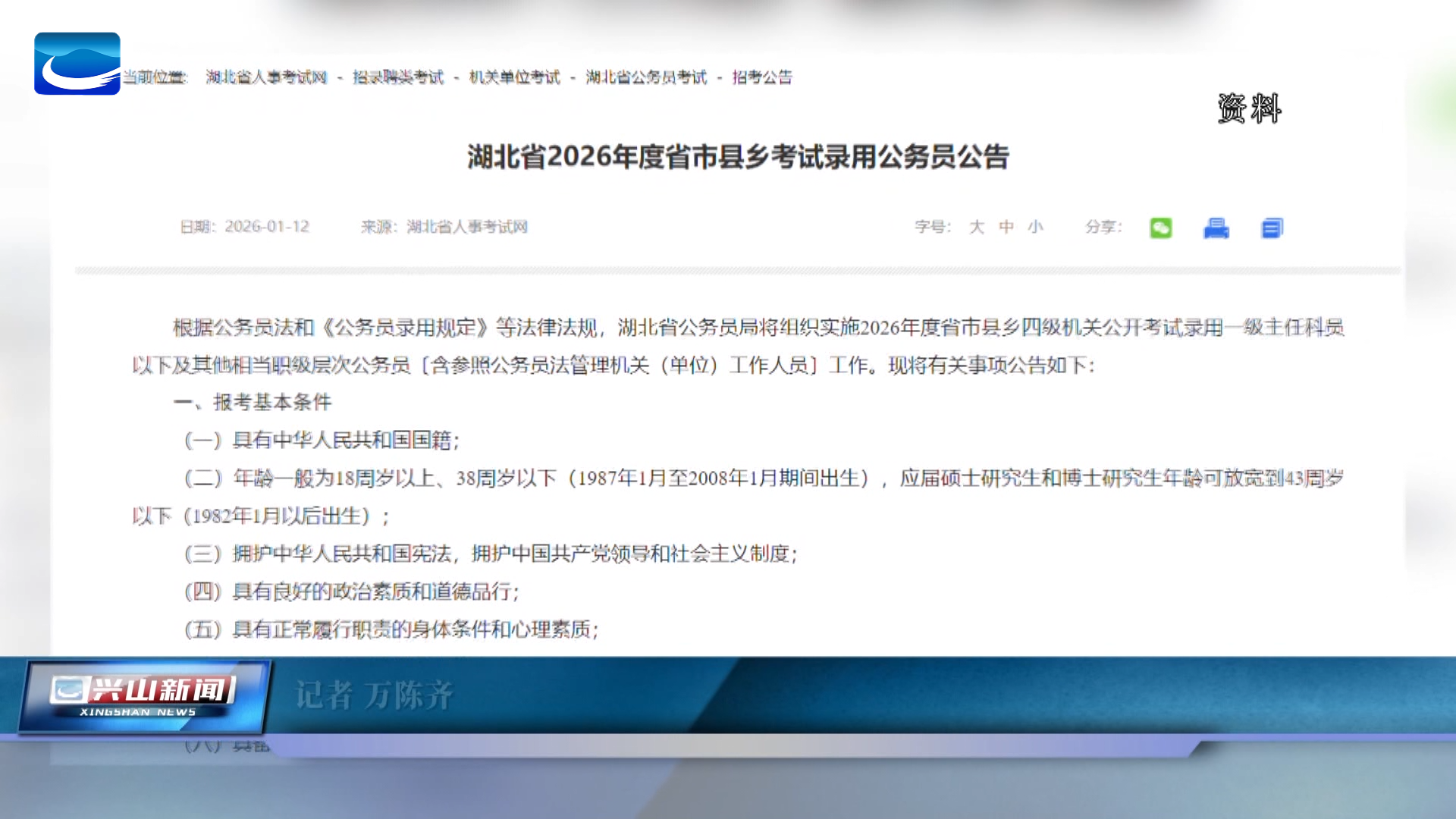
Task: Go to 招录聘类考试 breadcrumb
Action: pyautogui.click(x=398, y=77)
